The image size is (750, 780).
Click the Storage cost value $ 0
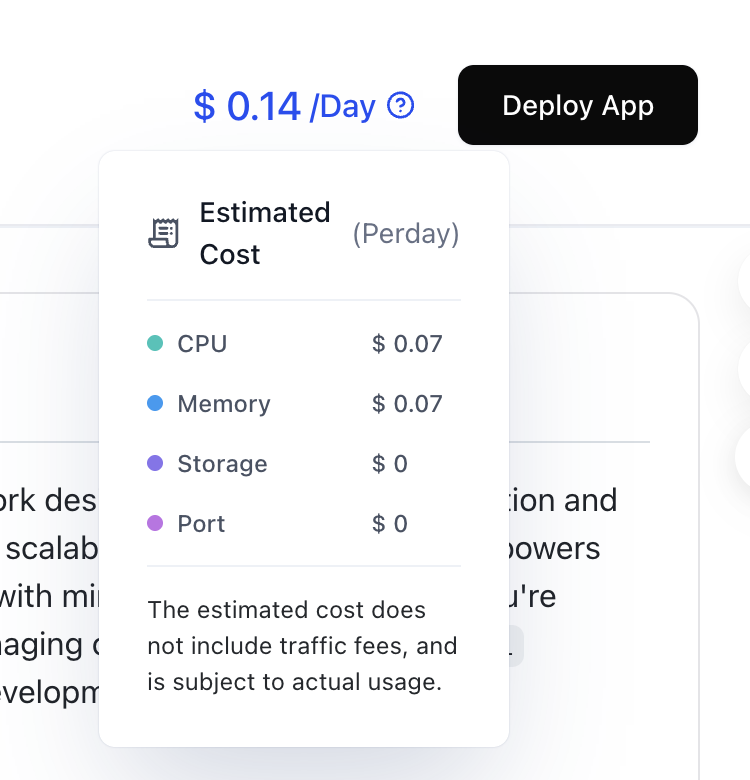click(x=389, y=464)
